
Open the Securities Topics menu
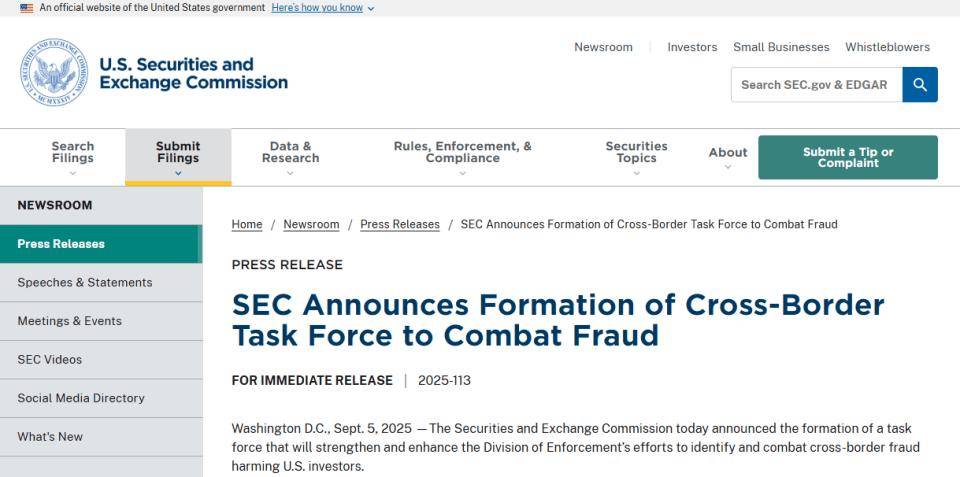point(636,157)
